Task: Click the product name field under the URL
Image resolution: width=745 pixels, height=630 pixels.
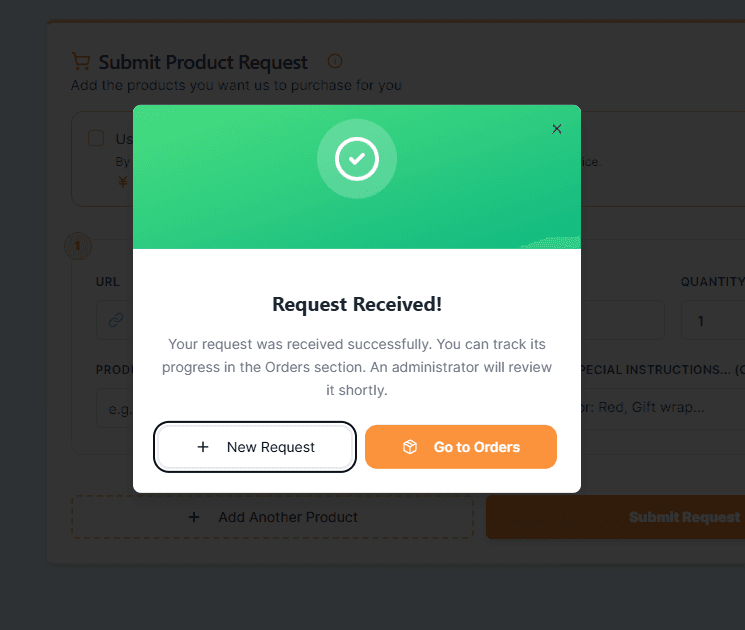Action: [114, 407]
